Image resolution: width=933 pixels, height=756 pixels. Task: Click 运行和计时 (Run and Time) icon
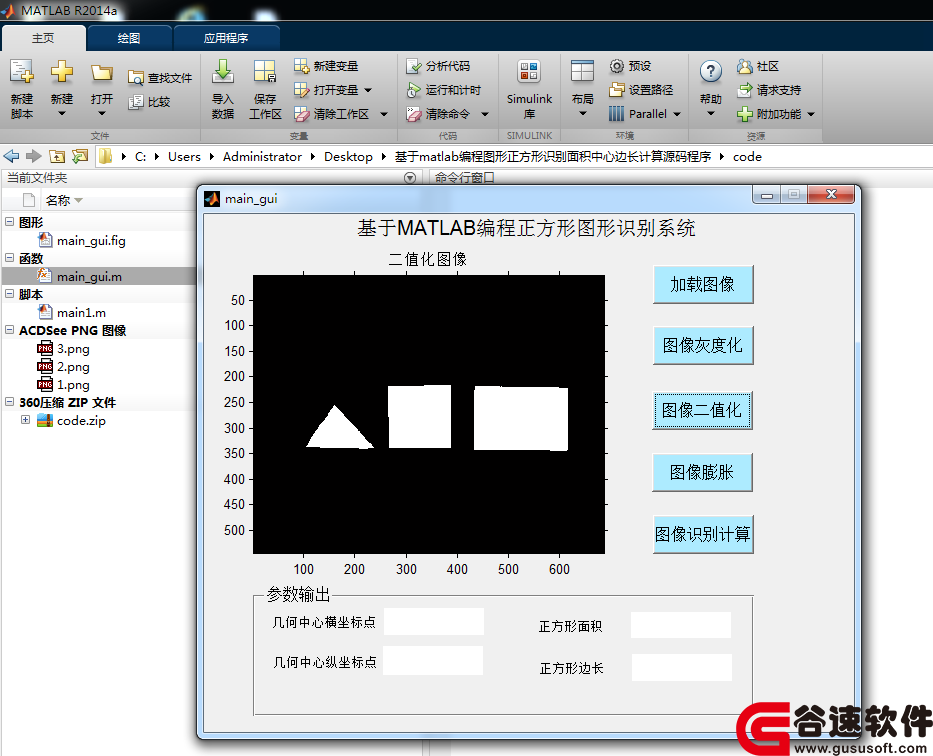[x=414, y=90]
